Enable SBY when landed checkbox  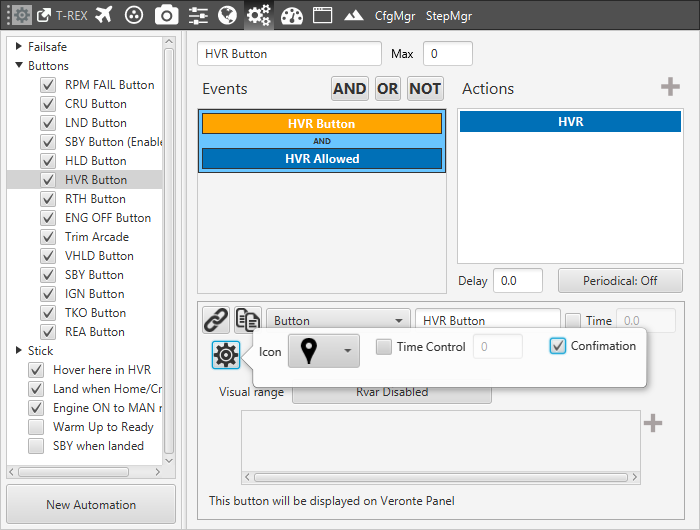(x=36, y=446)
